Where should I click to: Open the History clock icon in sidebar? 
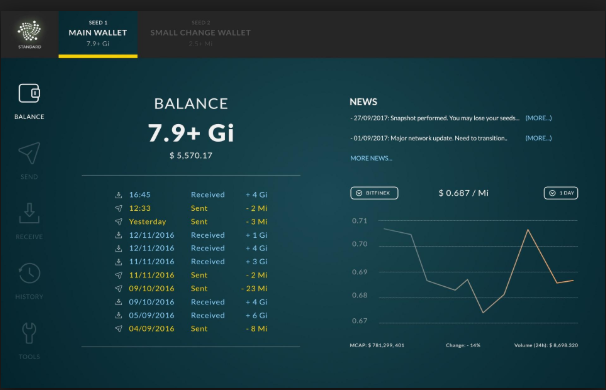pos(29,273)
